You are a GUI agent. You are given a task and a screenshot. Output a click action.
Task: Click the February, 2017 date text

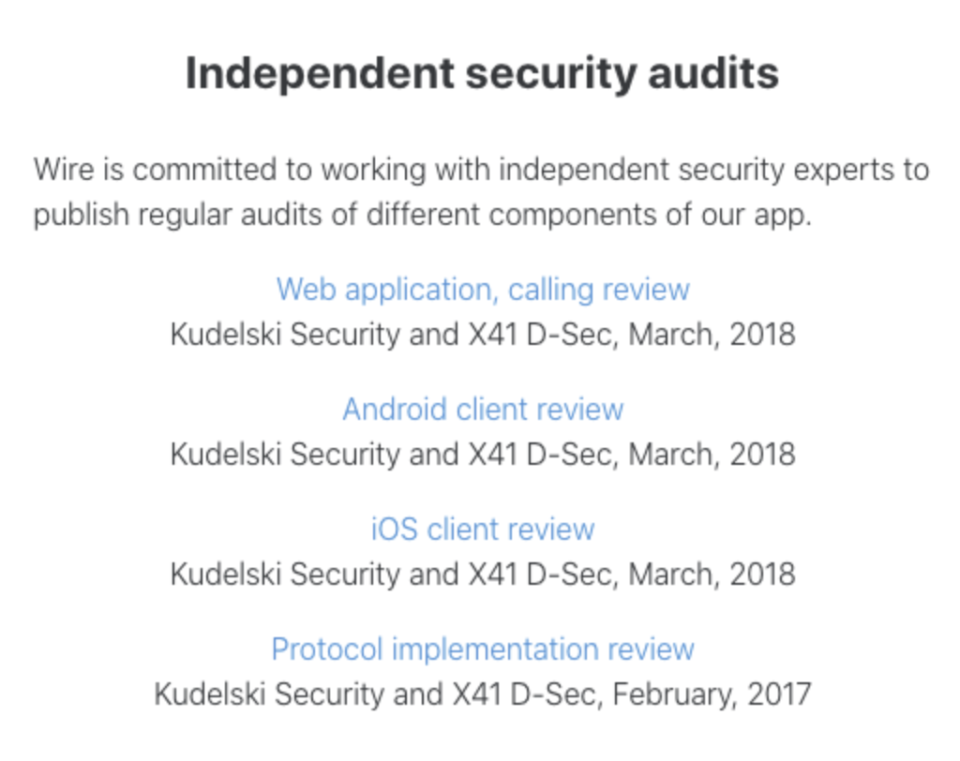711,695
